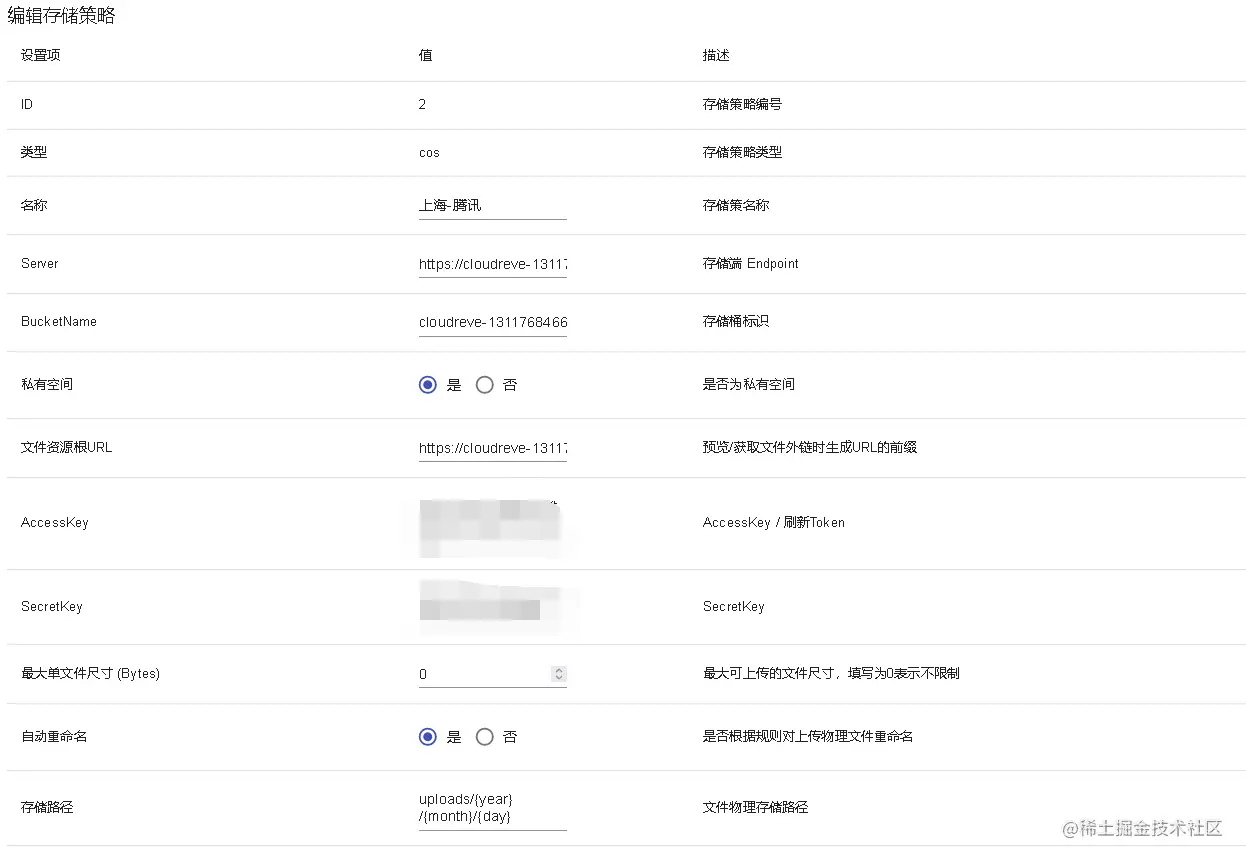
Task: Click the 描述 column header
Action: coord(714,55)
